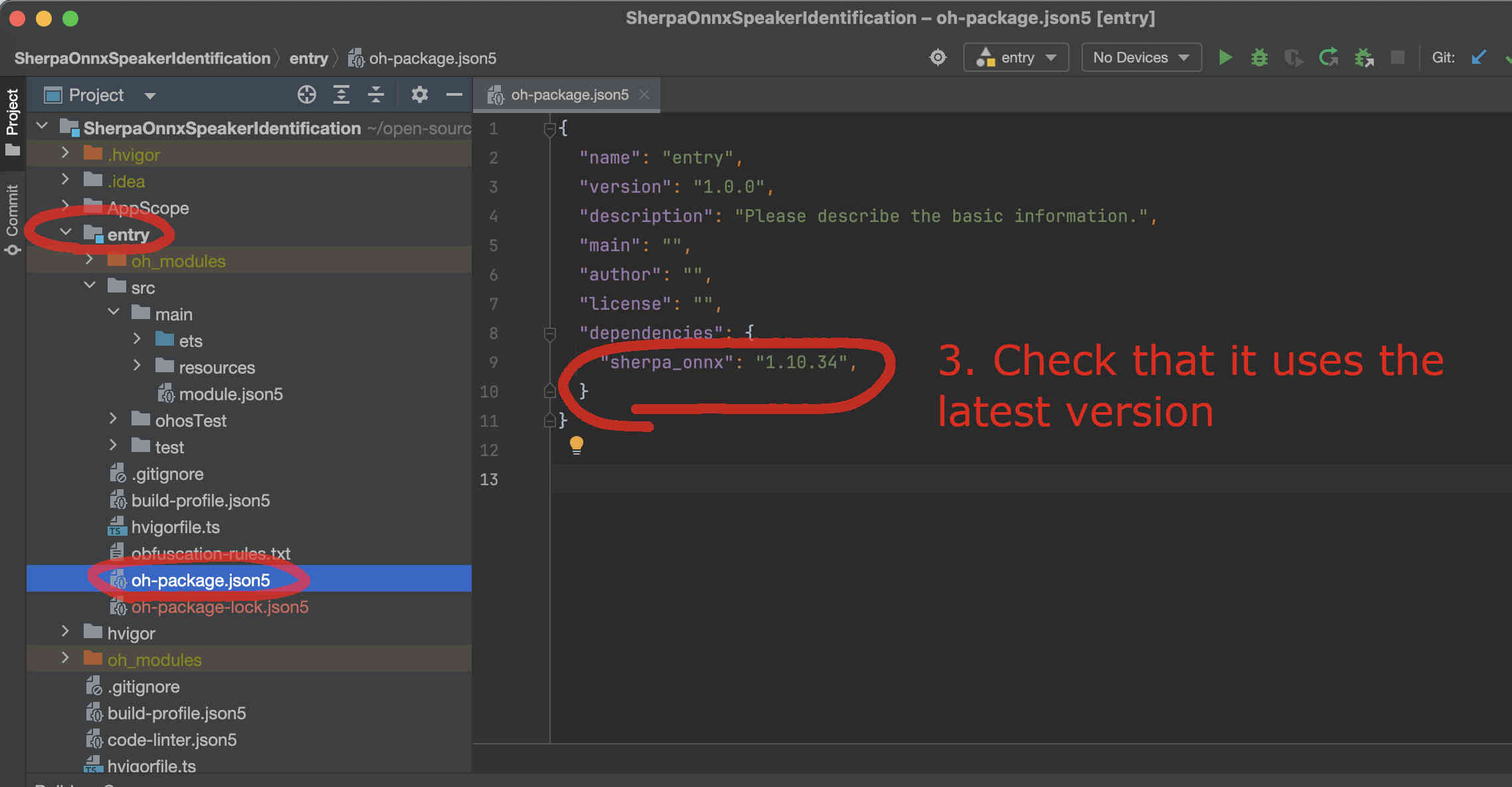Expand the test folder

tap(113, 445)
